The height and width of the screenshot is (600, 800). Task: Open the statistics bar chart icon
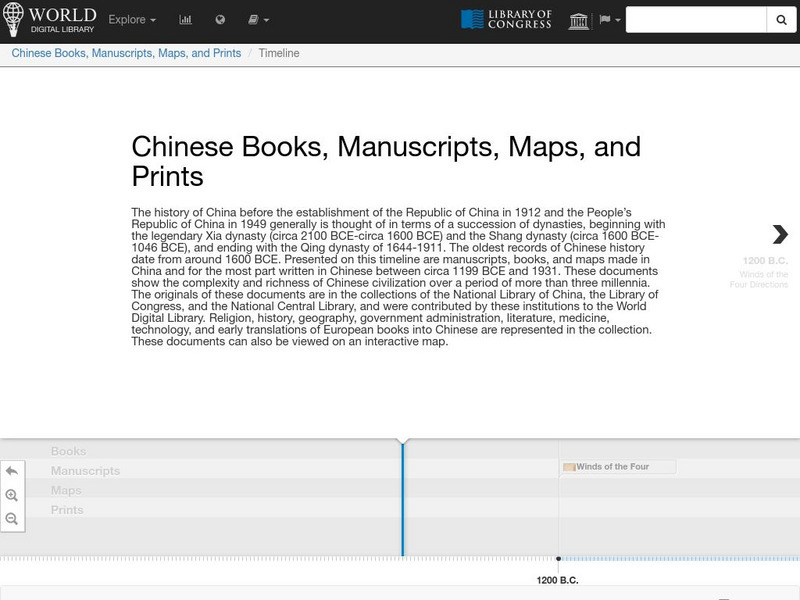[186, 20]
